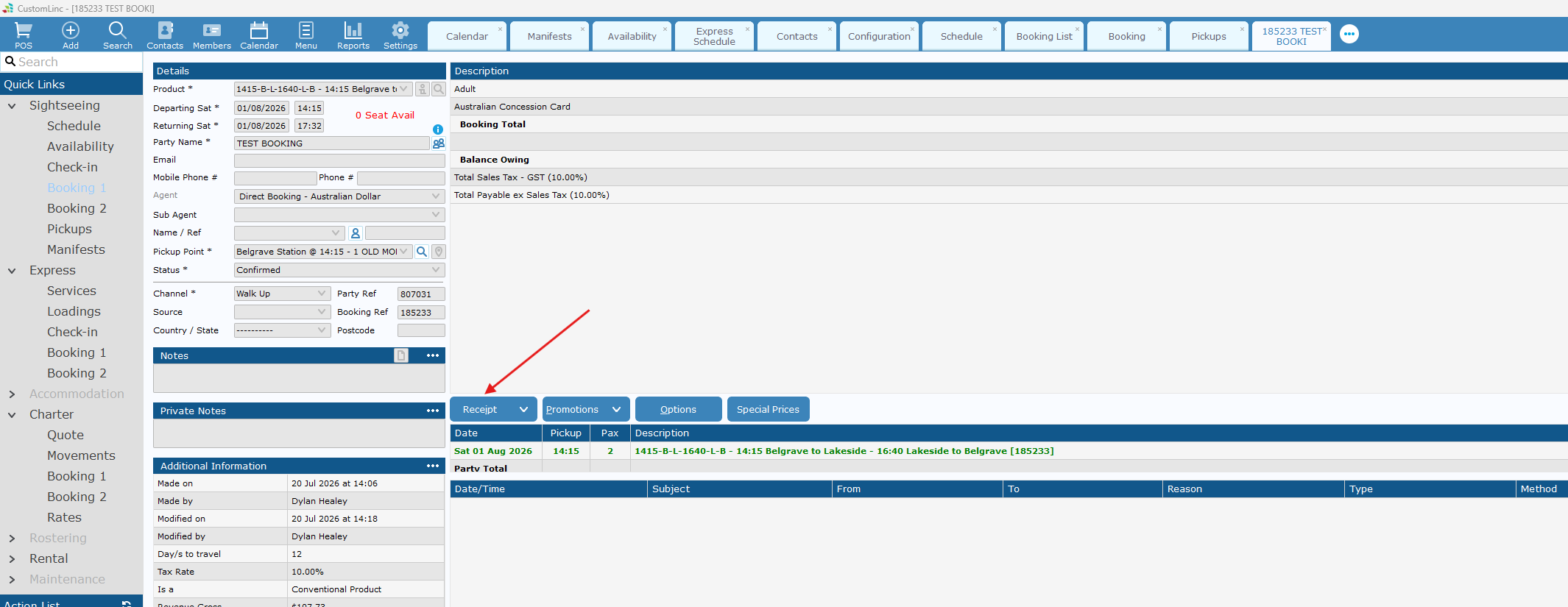Switch to the Express Schedule tab

[714, 36]
